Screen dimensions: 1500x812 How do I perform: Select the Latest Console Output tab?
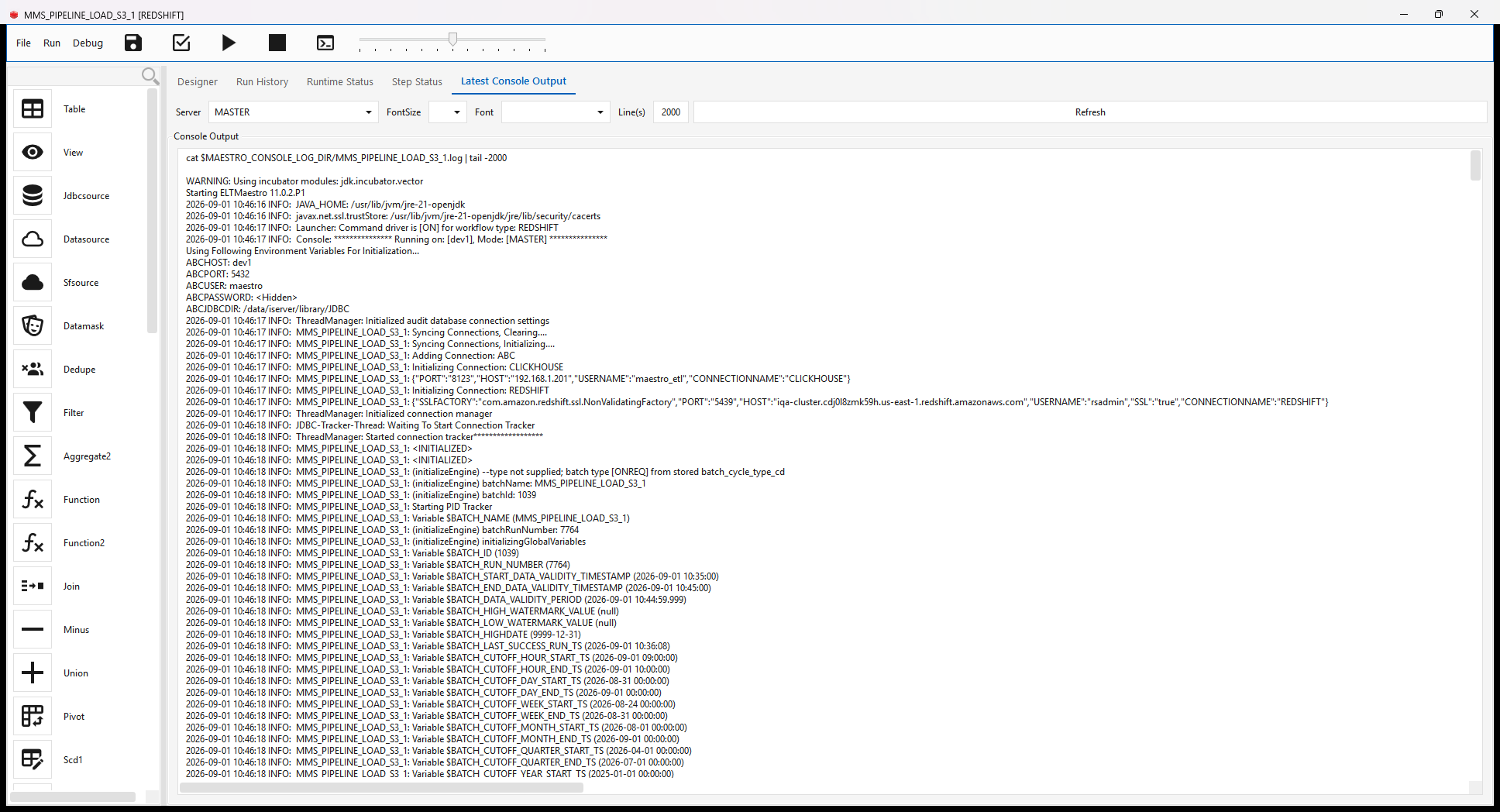pos(514,81)
